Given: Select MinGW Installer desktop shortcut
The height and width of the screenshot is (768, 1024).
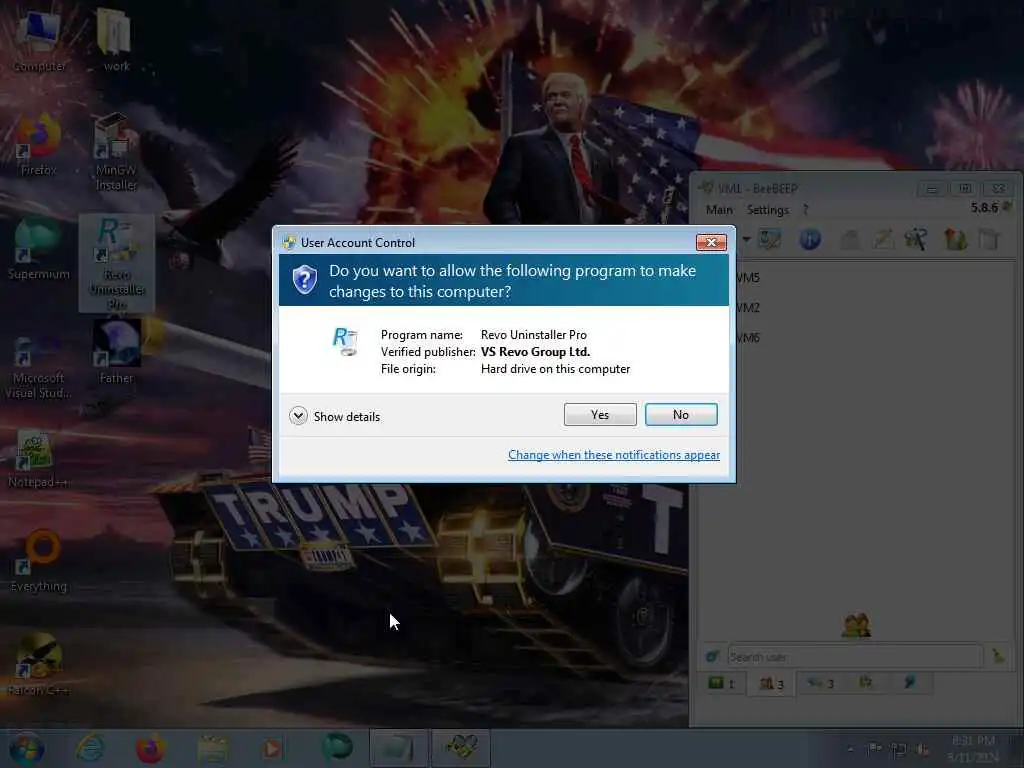Looking at the screenshot, I should [x=116, y=152].
